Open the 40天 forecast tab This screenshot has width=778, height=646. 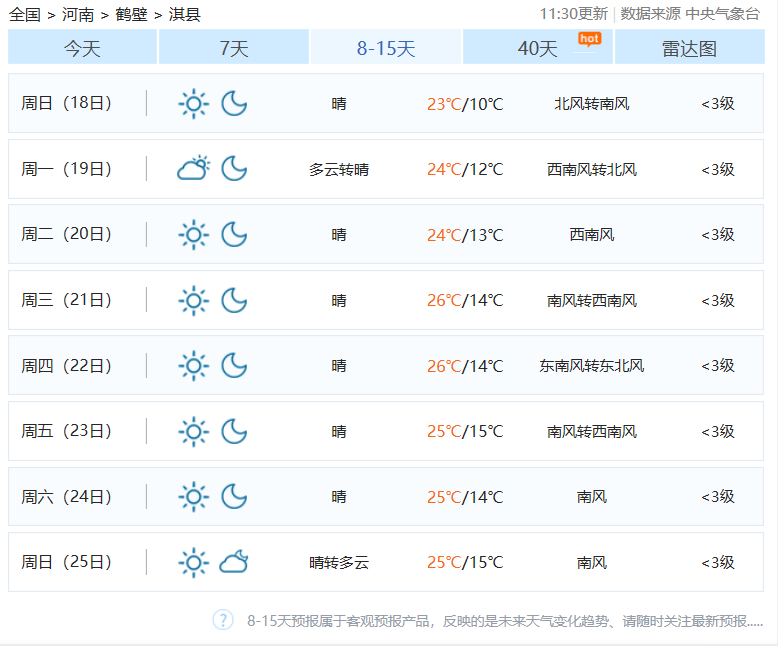pyautogui.click(x=538, y=48)
